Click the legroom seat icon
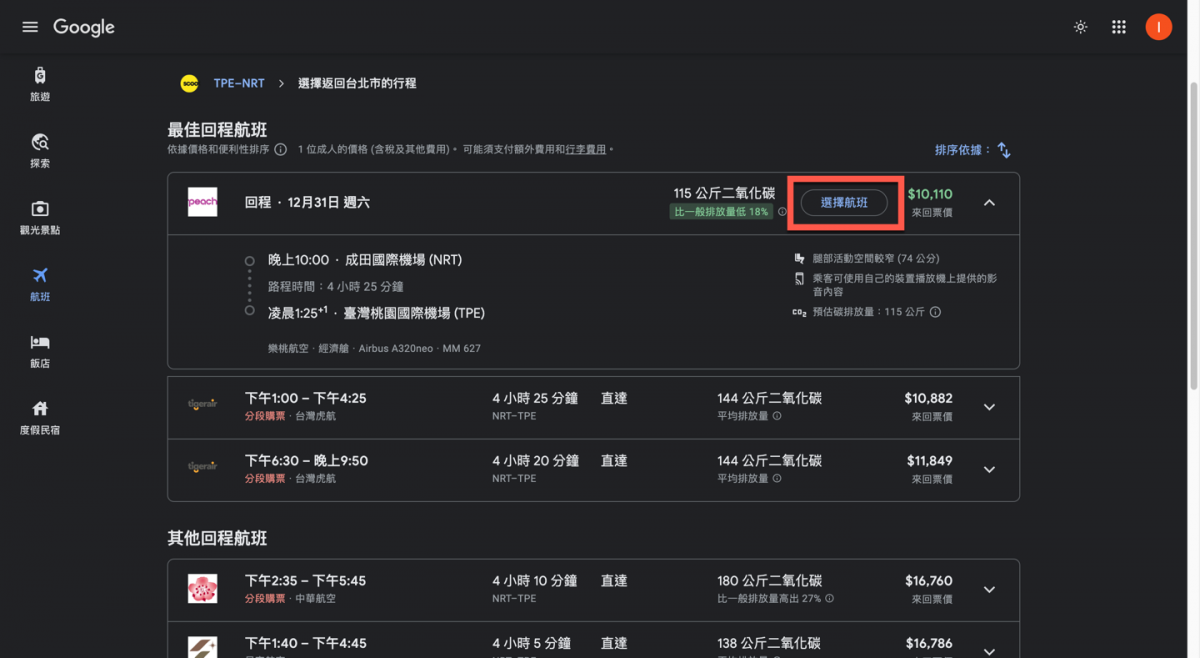Viewport: 1200px width, 658px height. [x=799, y=258]
